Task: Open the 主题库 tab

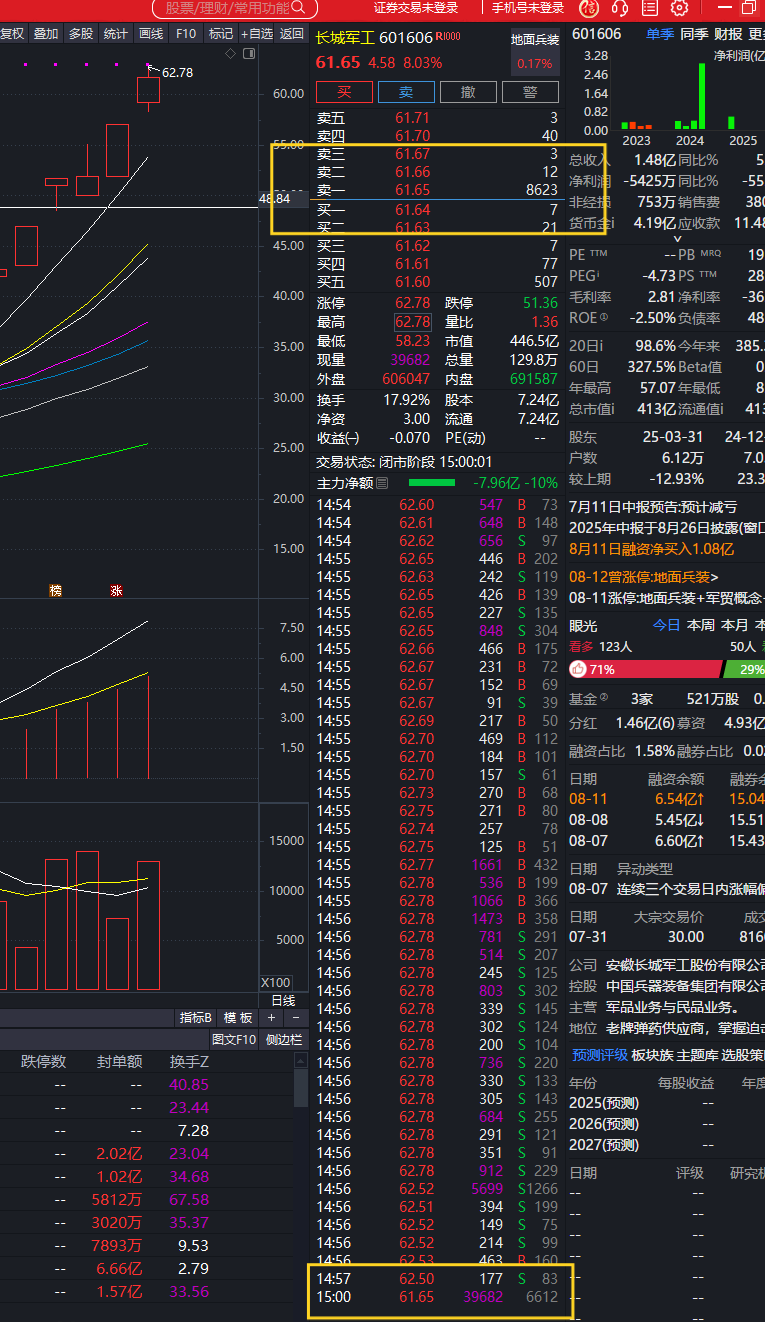Action: point(697,1055)
